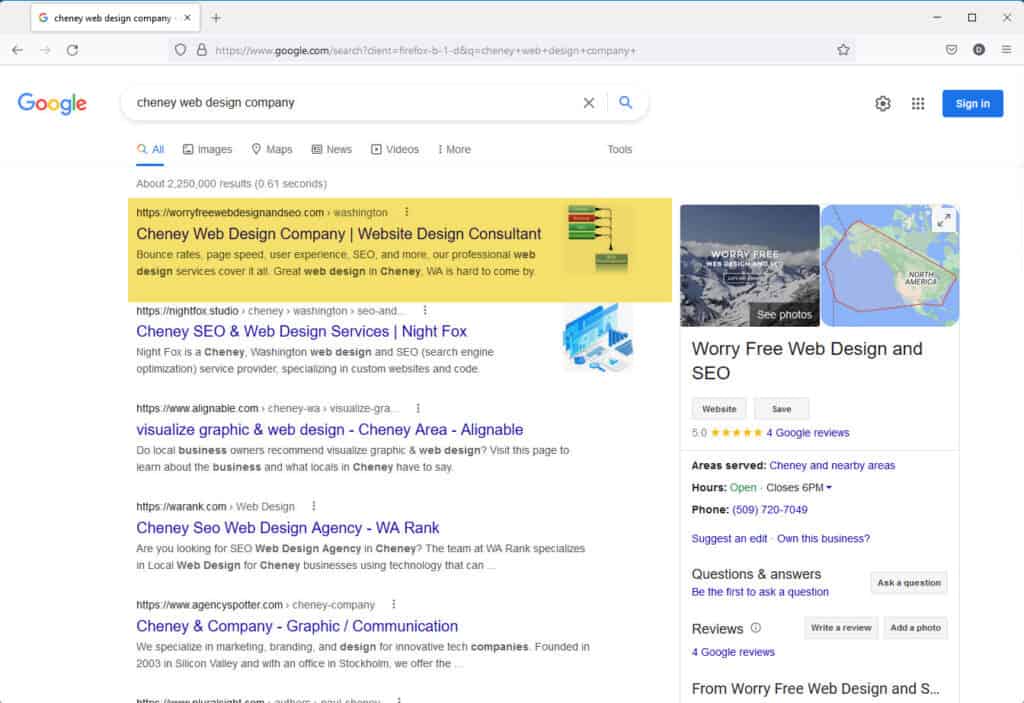Open options for alignable.com result
This screenshot has width=1024, height=703.
[x=418, y=408]
